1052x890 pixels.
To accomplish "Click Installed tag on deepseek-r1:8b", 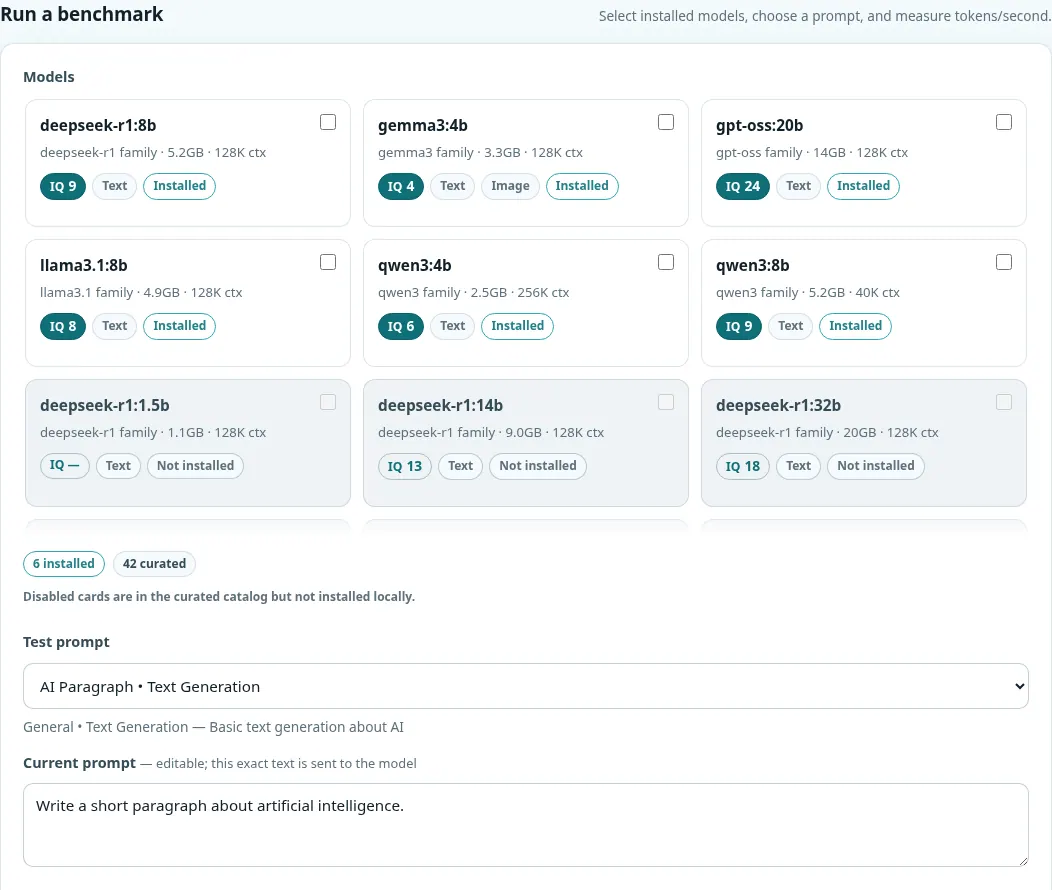I will point(179,186).
